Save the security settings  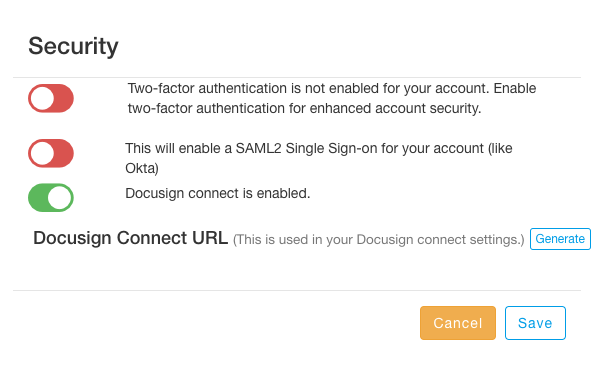[535, 323]
